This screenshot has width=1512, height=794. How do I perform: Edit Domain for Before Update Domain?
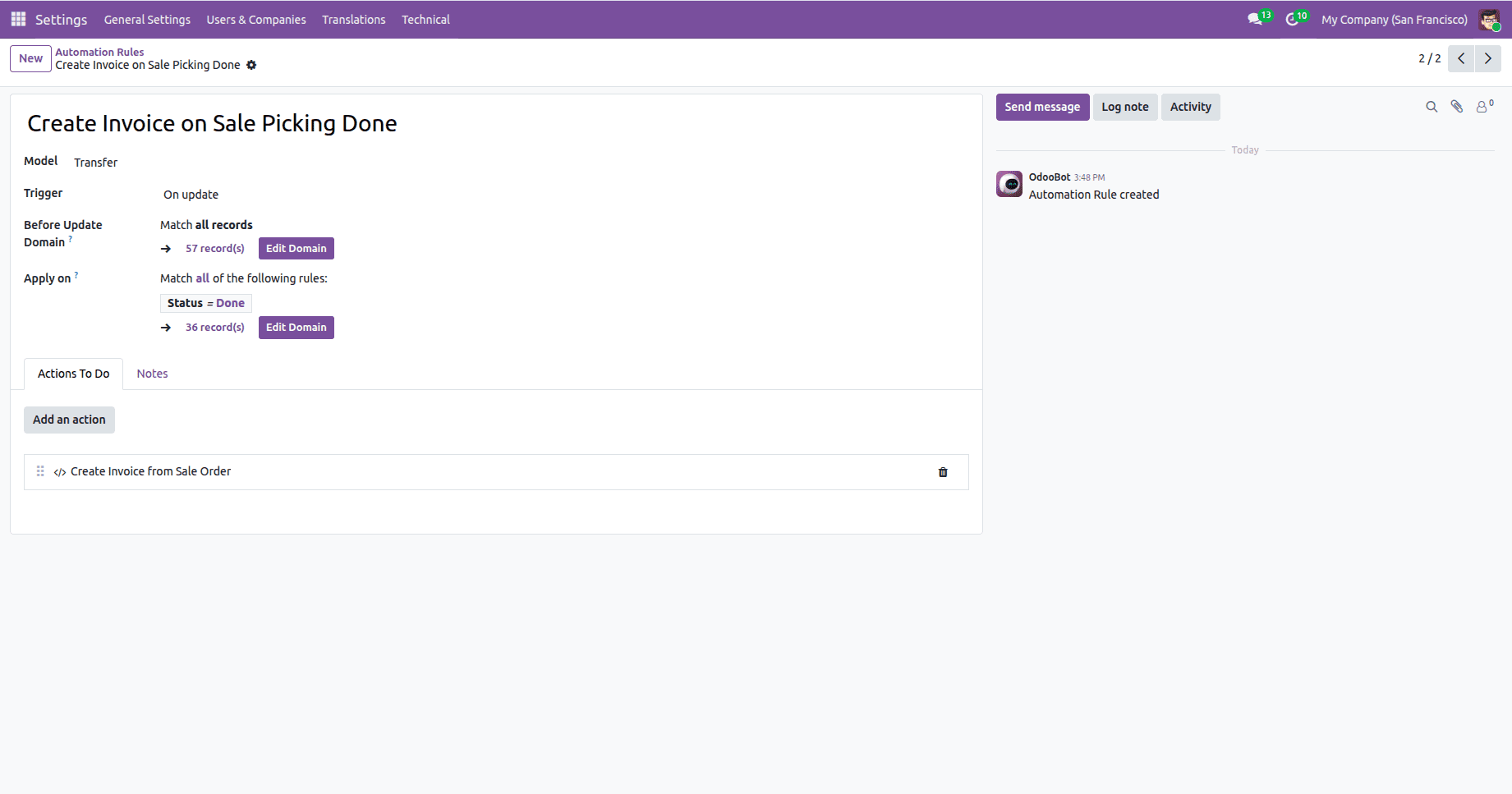pyautogui.click(x=296, y=249)
